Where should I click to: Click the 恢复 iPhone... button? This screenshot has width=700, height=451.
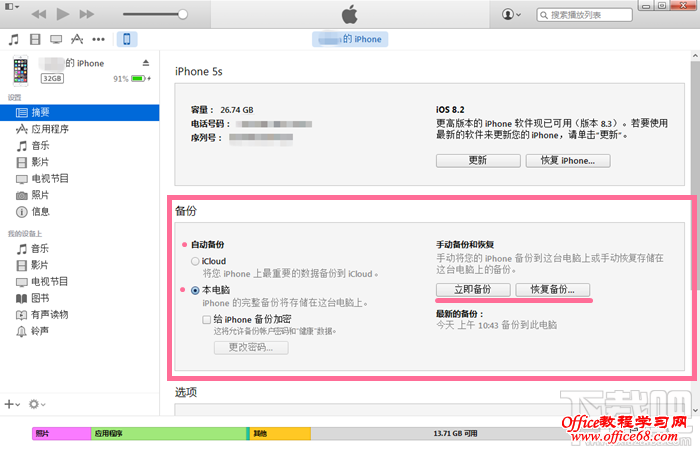click(568, 161)
